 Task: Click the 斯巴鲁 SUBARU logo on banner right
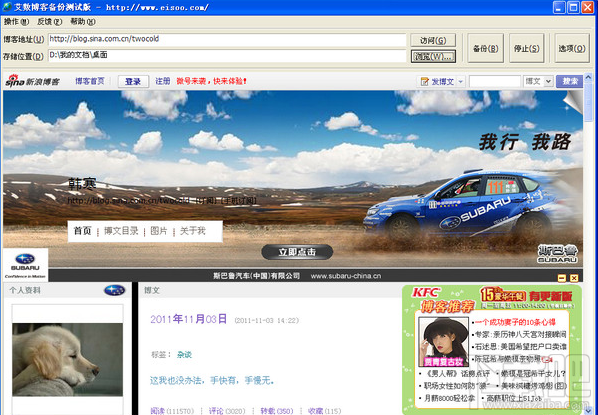click(558, 254)
